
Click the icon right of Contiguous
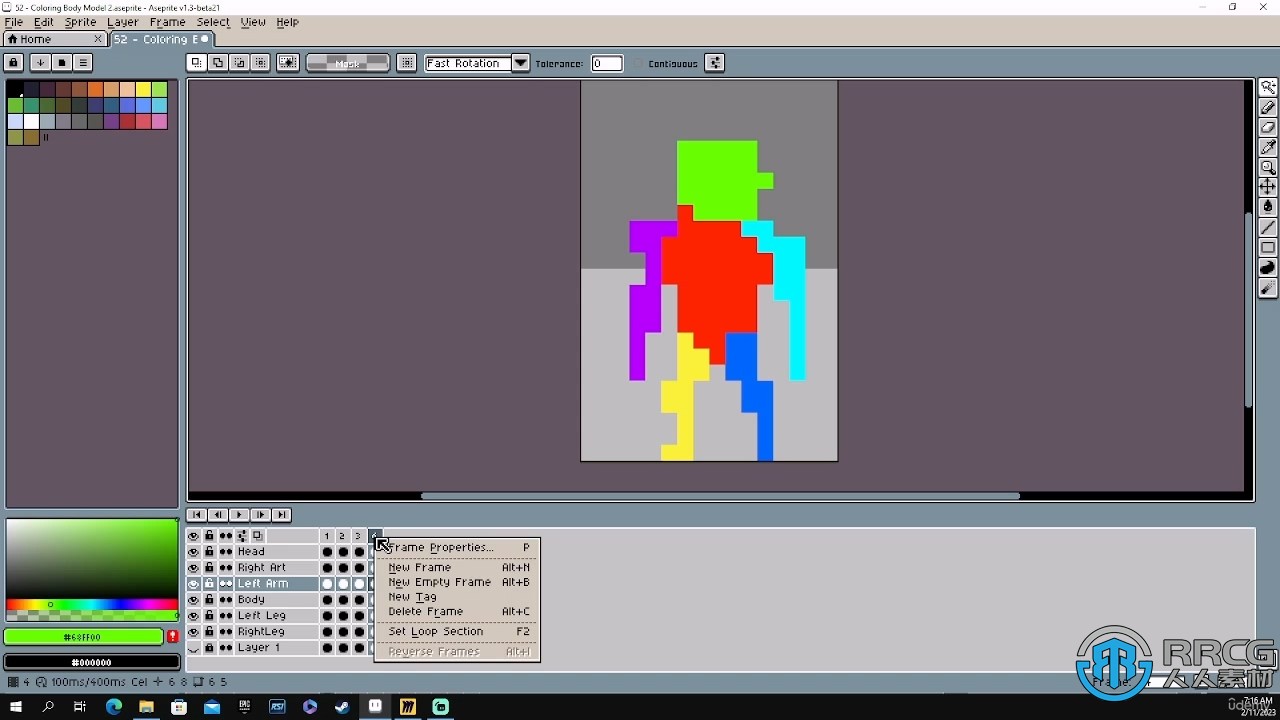pyautogui.click(x=714, y=63)
